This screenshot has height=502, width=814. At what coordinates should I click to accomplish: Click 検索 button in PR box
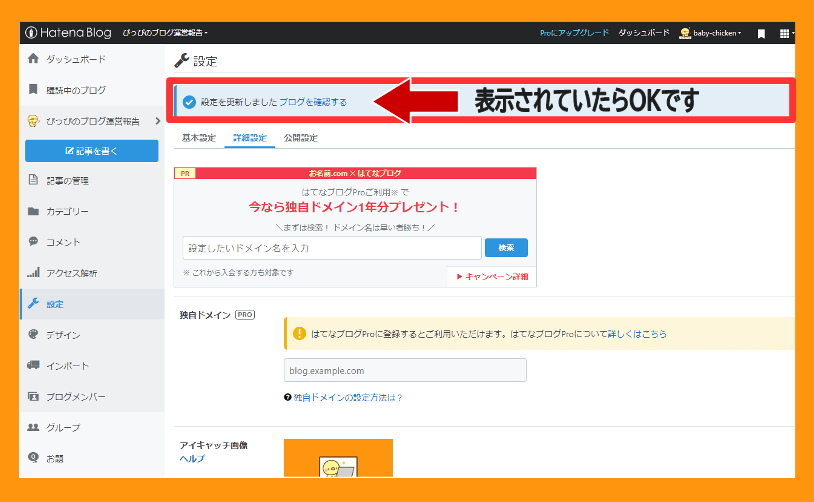pos(506,248)
